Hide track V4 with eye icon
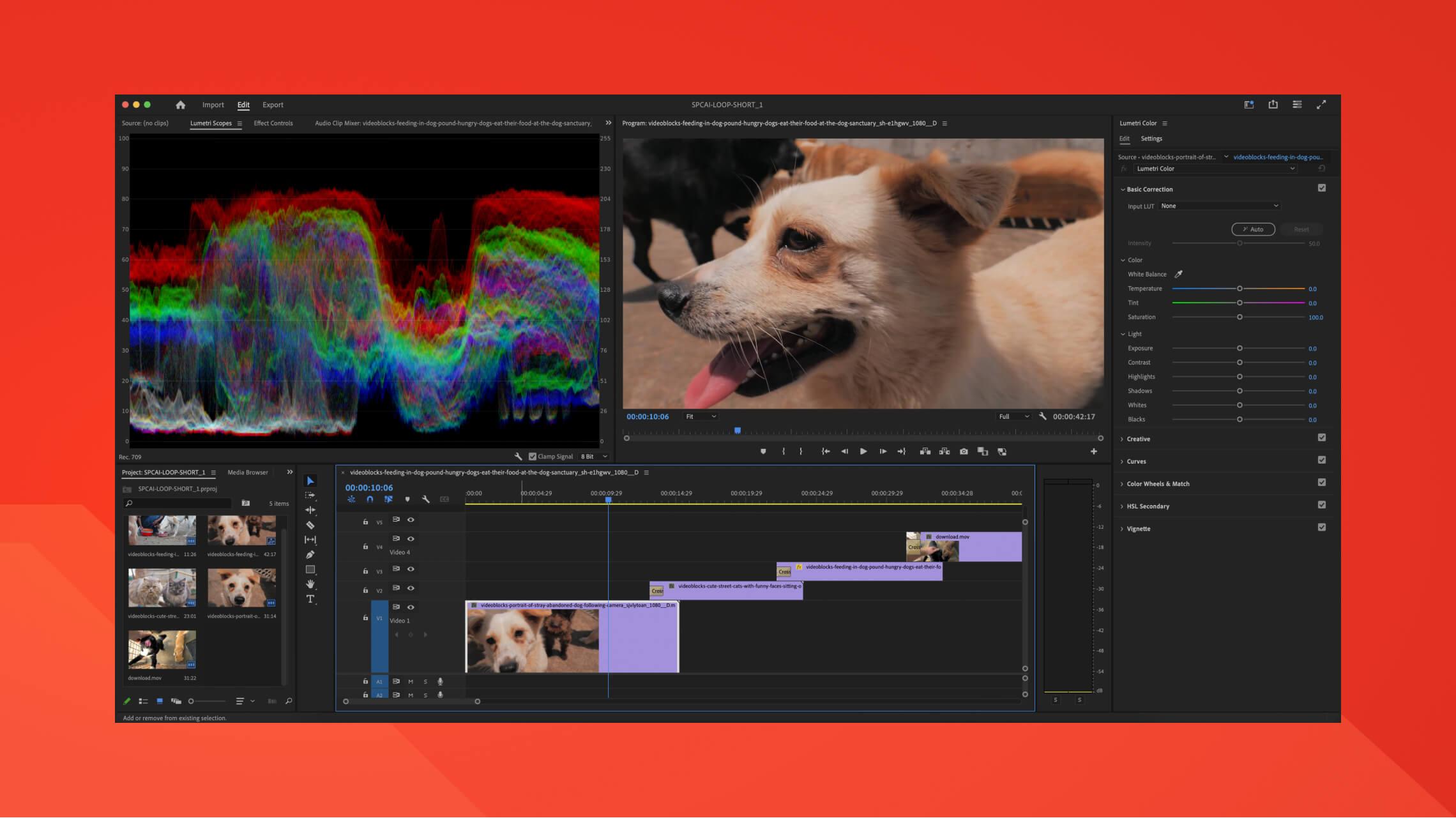1456x818 pixels. [411, 539]
